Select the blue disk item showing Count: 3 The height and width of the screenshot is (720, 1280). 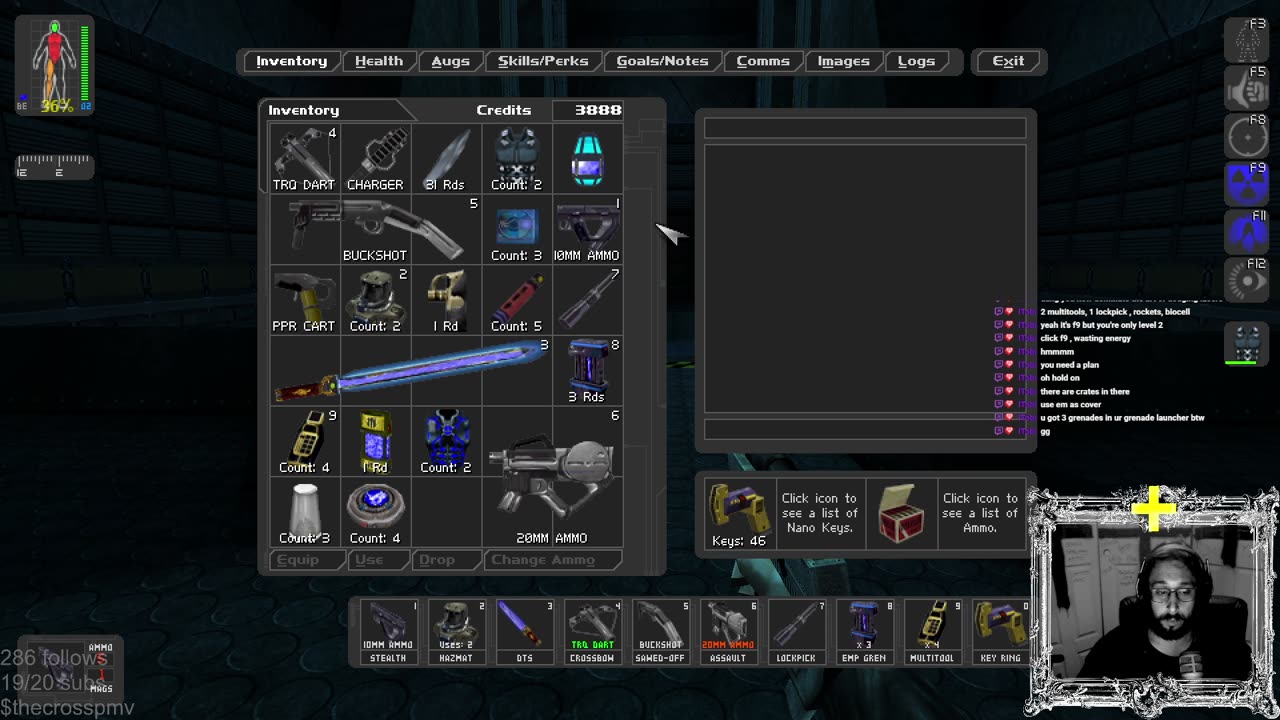click(517, 229)
